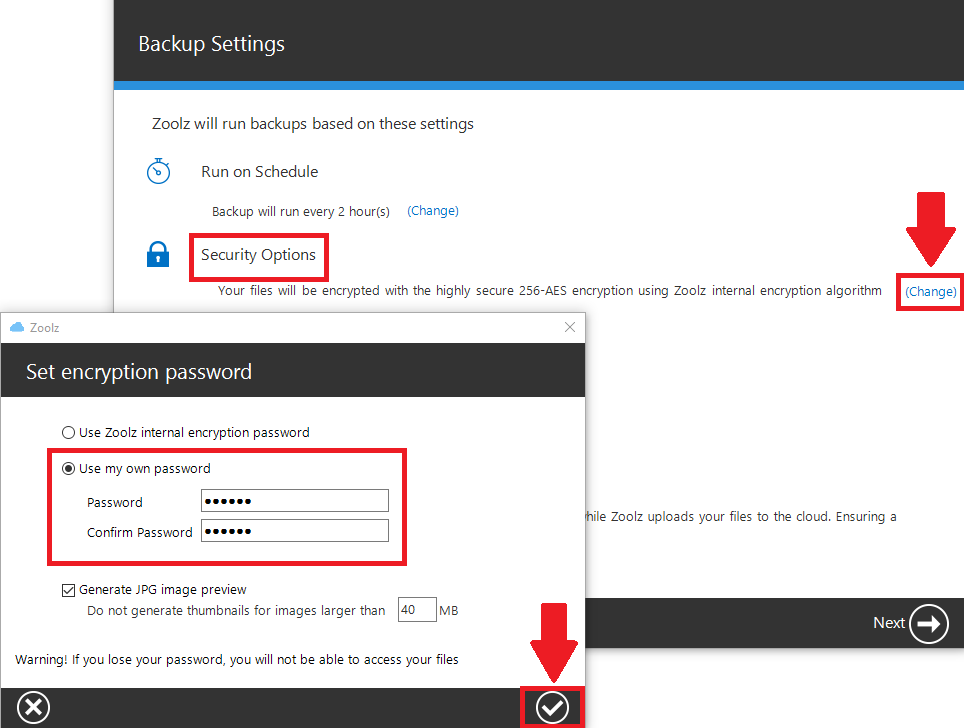Click the Security Options heading text
Viewport: 964px width, 728px height.
click(258, 255)
